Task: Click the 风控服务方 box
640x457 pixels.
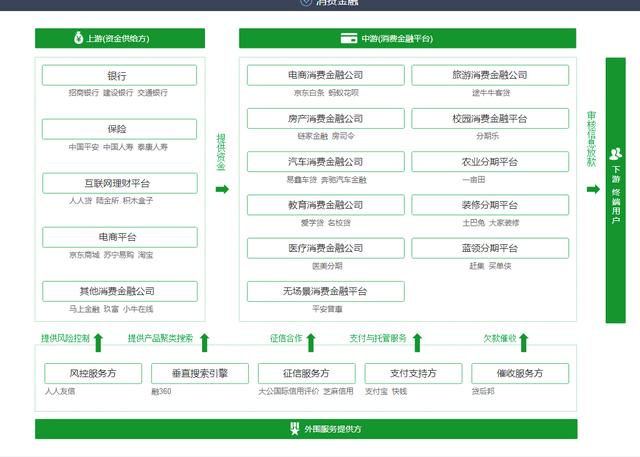Action: (93, 373)
